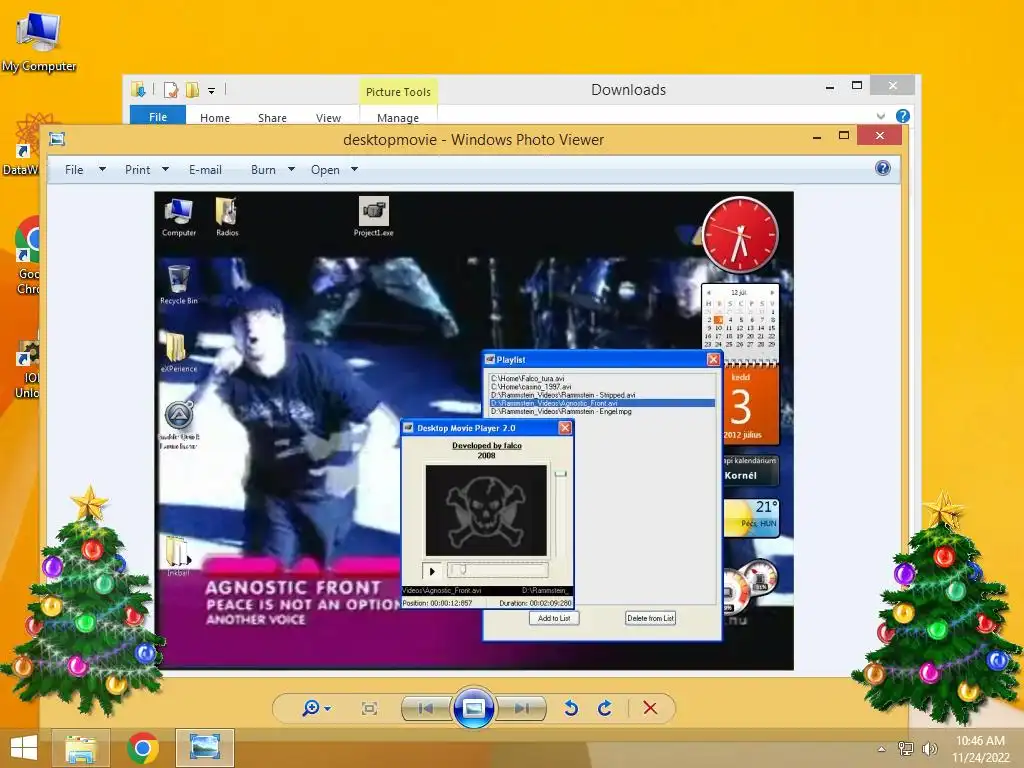
Task: Open Chrome from the taskbar
Action: click(143, 748)
